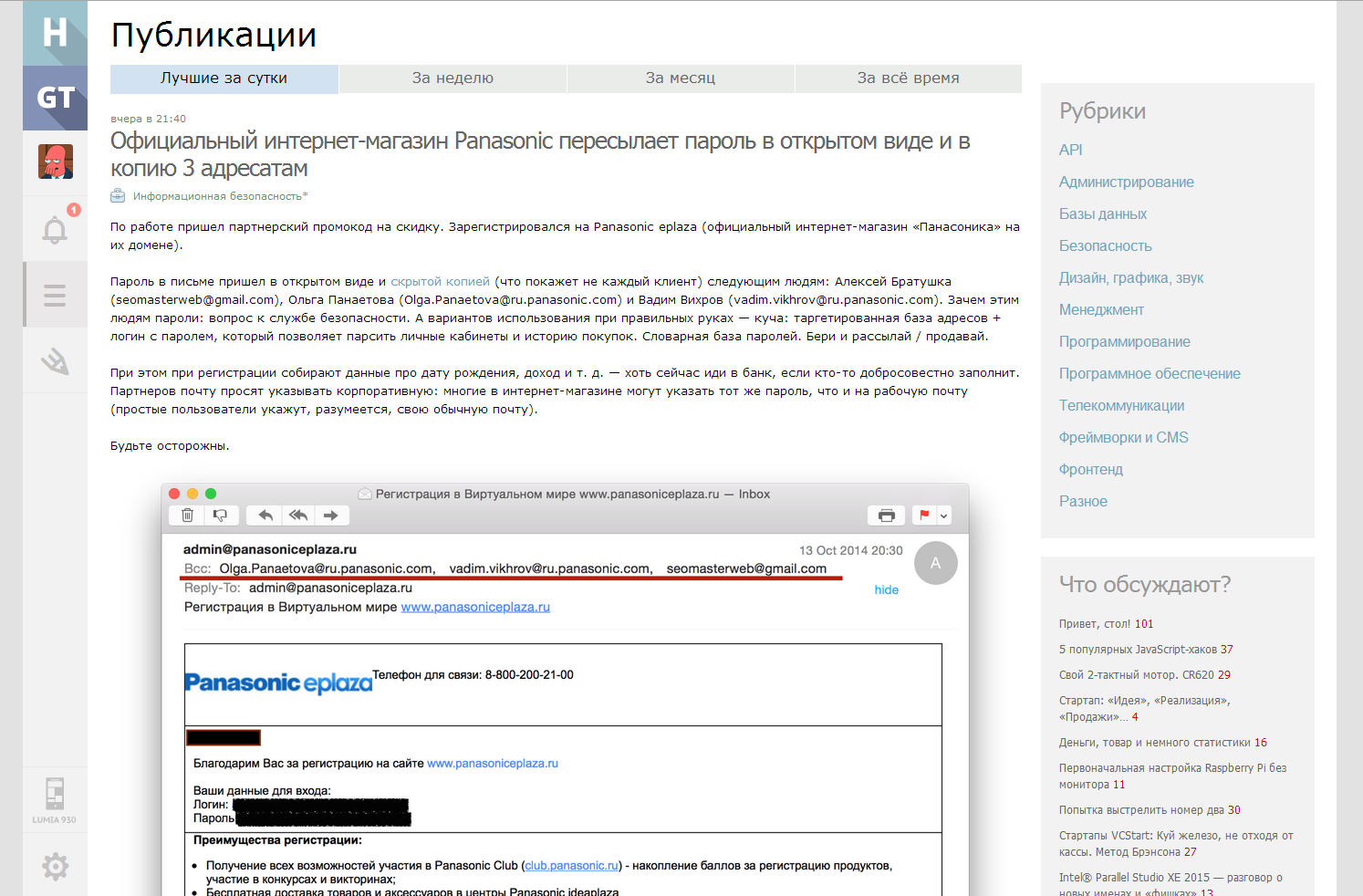Screen dimensions: 1363x896
Task: Switch to the 'За всё время' tab
Action: [909, 78]
